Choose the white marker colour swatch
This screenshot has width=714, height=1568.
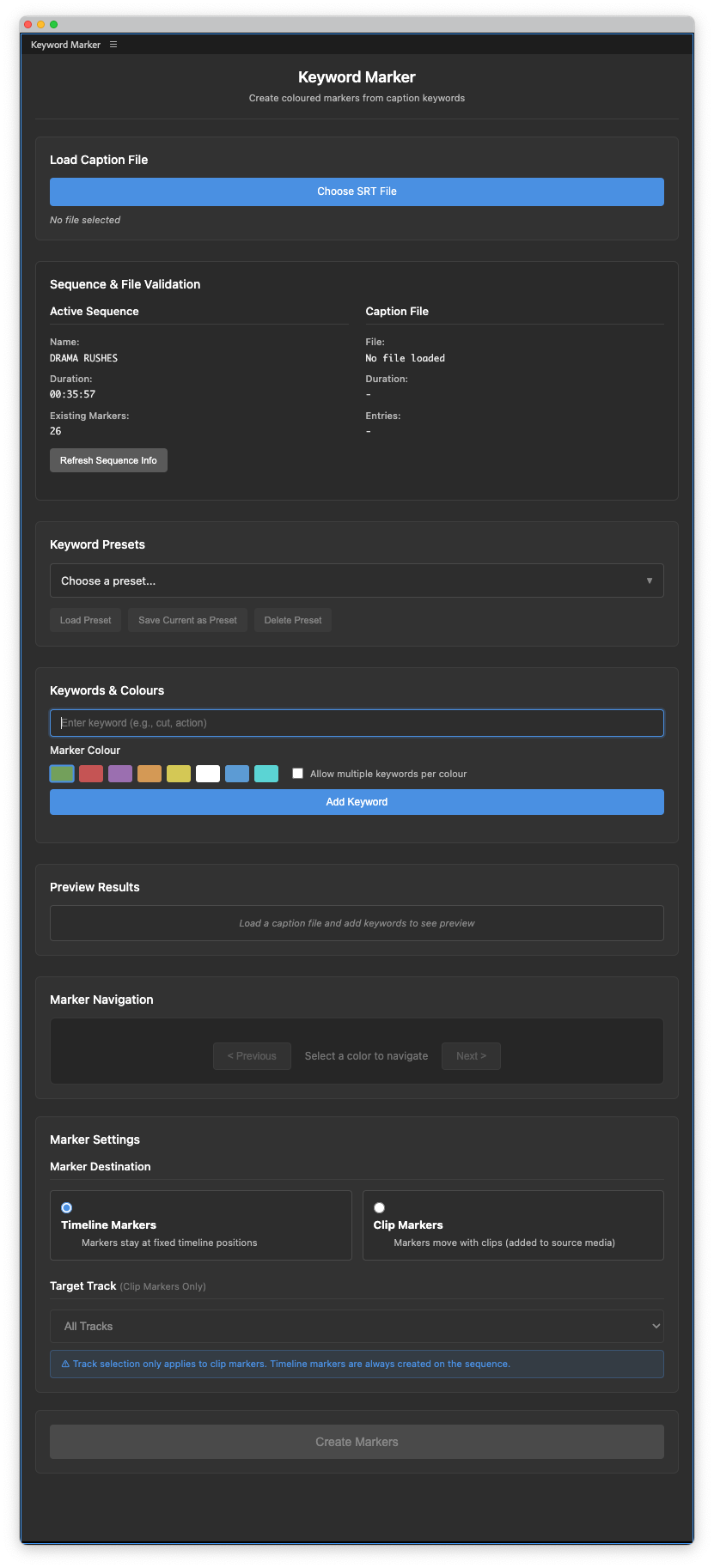(x=208, y=774)
